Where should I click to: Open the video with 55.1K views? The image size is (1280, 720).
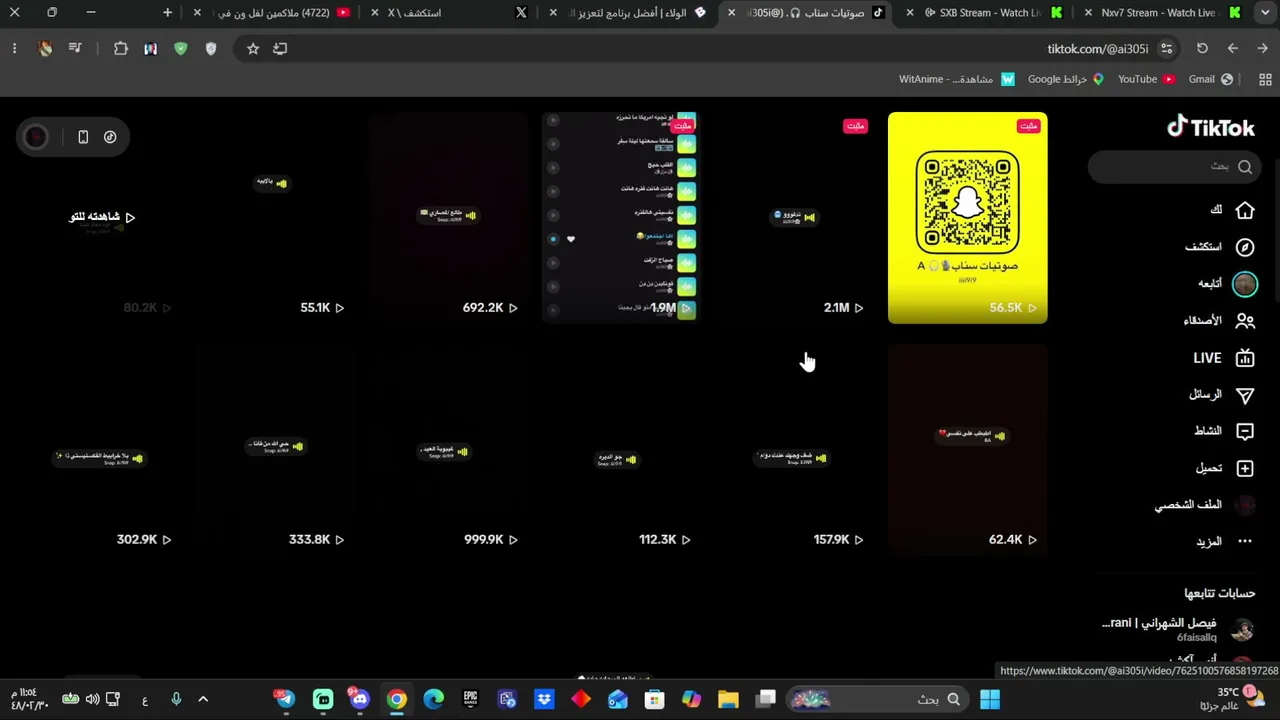[x=275, y=218]
